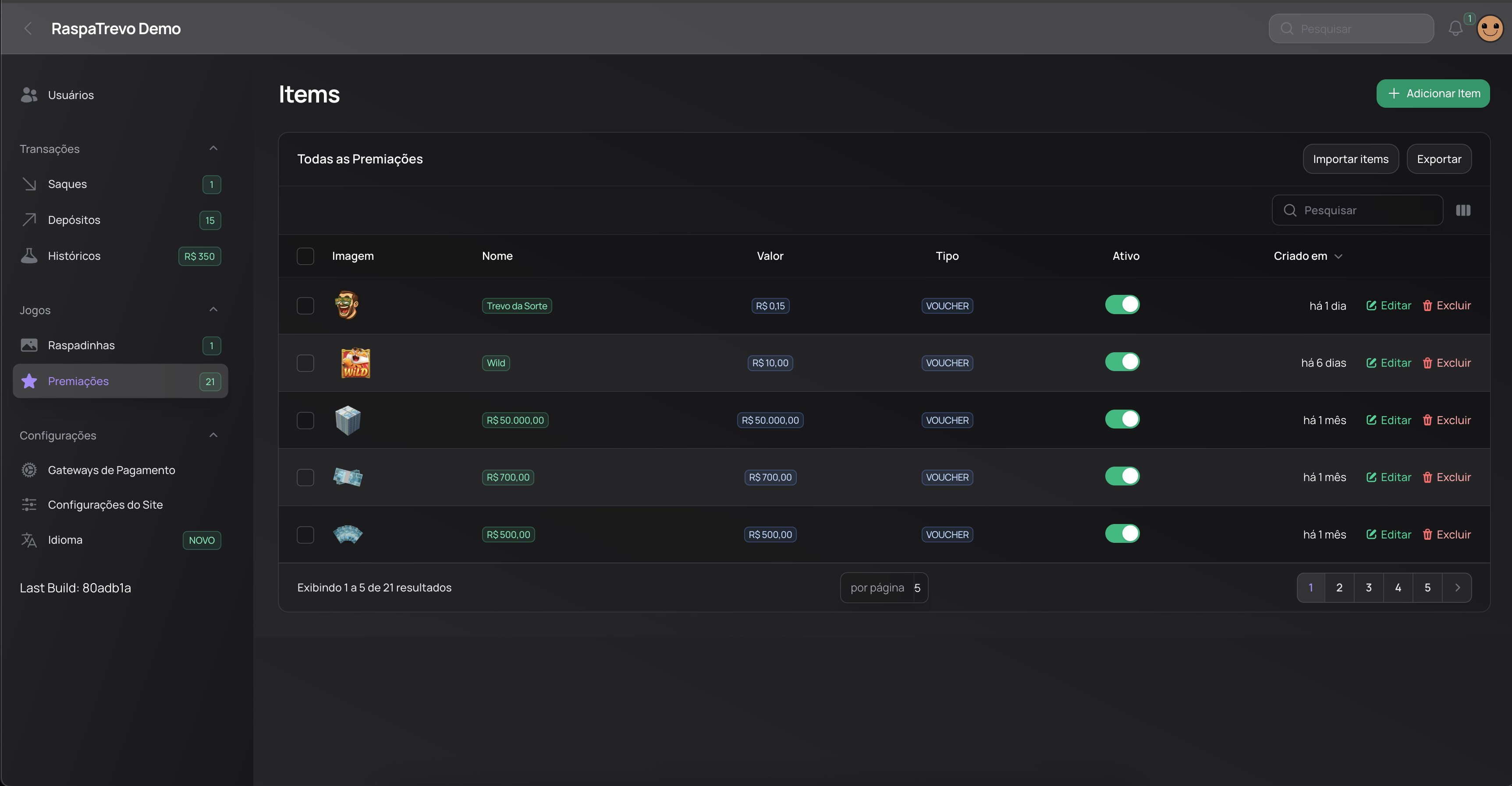Select the Saques withdrawal icon

pos(29,184)
